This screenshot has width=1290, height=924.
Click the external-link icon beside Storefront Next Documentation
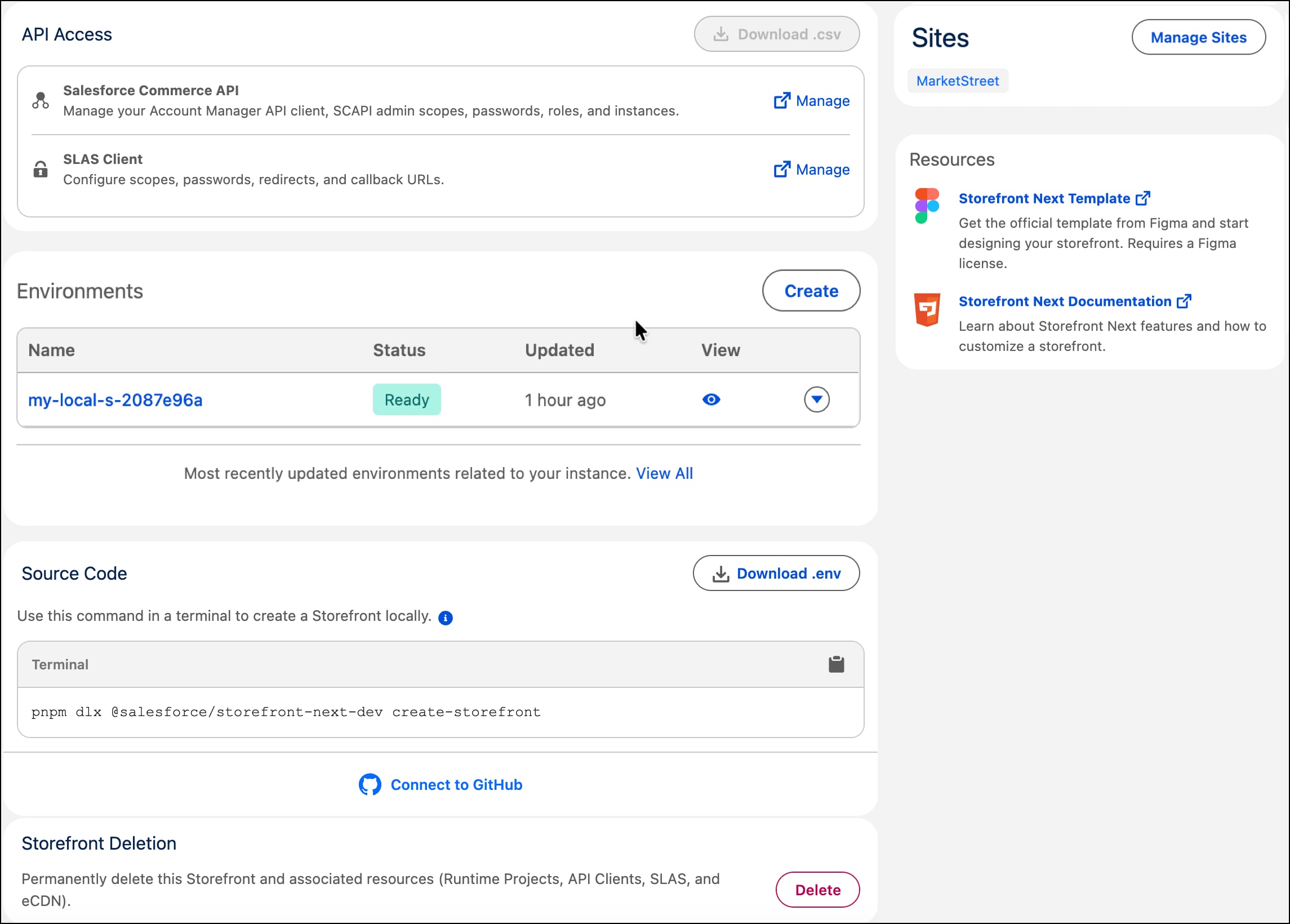tap(1184, 301)
